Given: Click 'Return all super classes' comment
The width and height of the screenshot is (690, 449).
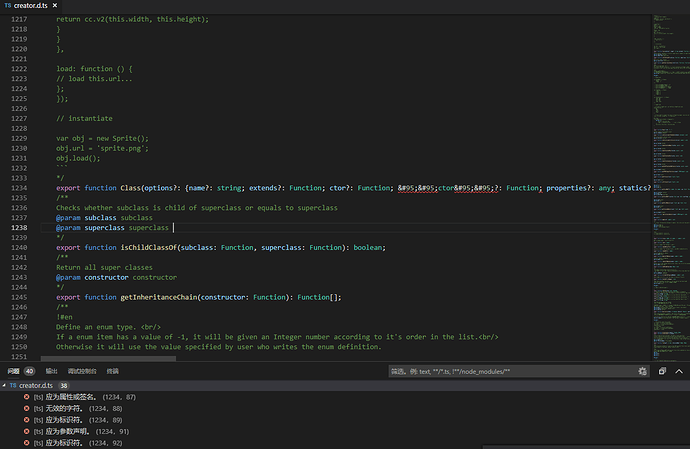Looking at the screenshot, I should pos(104,267).
